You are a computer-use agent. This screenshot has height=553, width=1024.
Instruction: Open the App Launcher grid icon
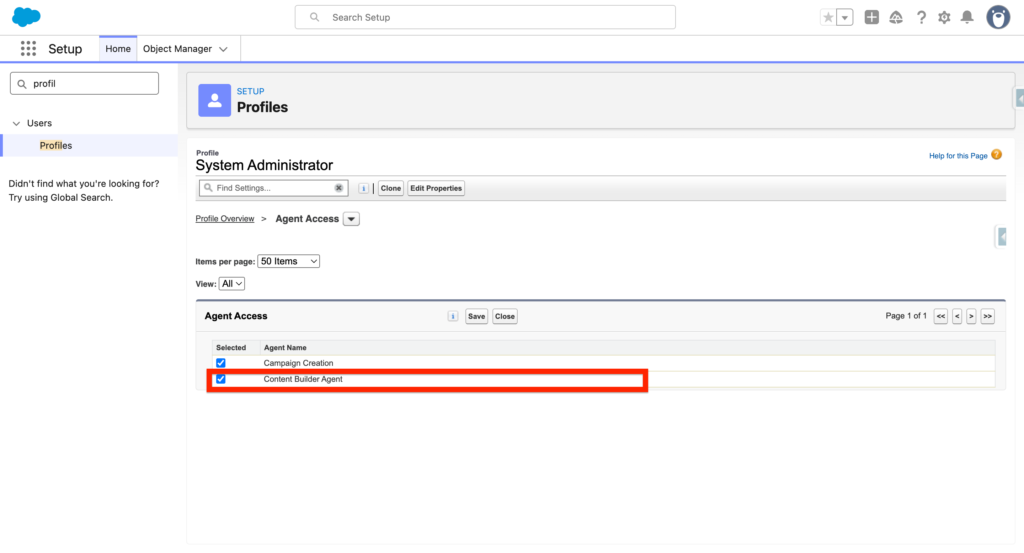(28, 49)
